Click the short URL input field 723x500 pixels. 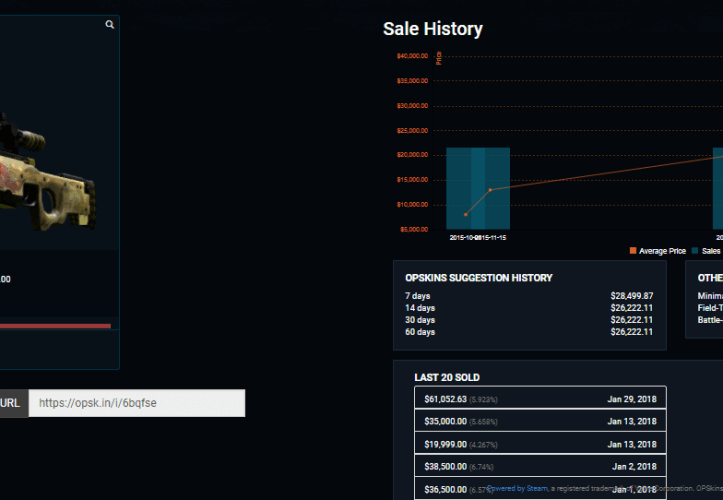pyautogui.click(x=136, y=403)
